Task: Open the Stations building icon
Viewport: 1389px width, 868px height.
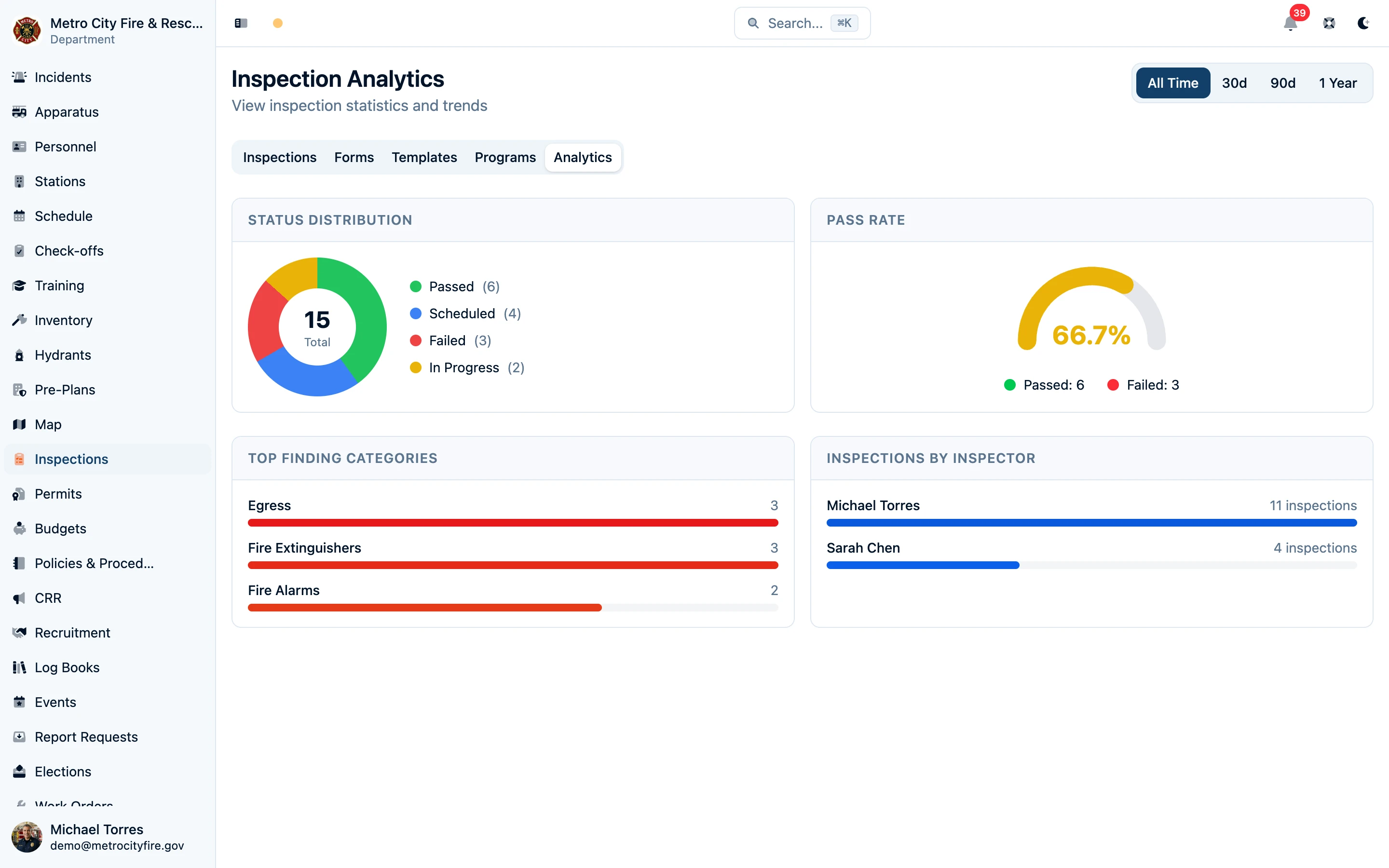Action: point(19,181)
